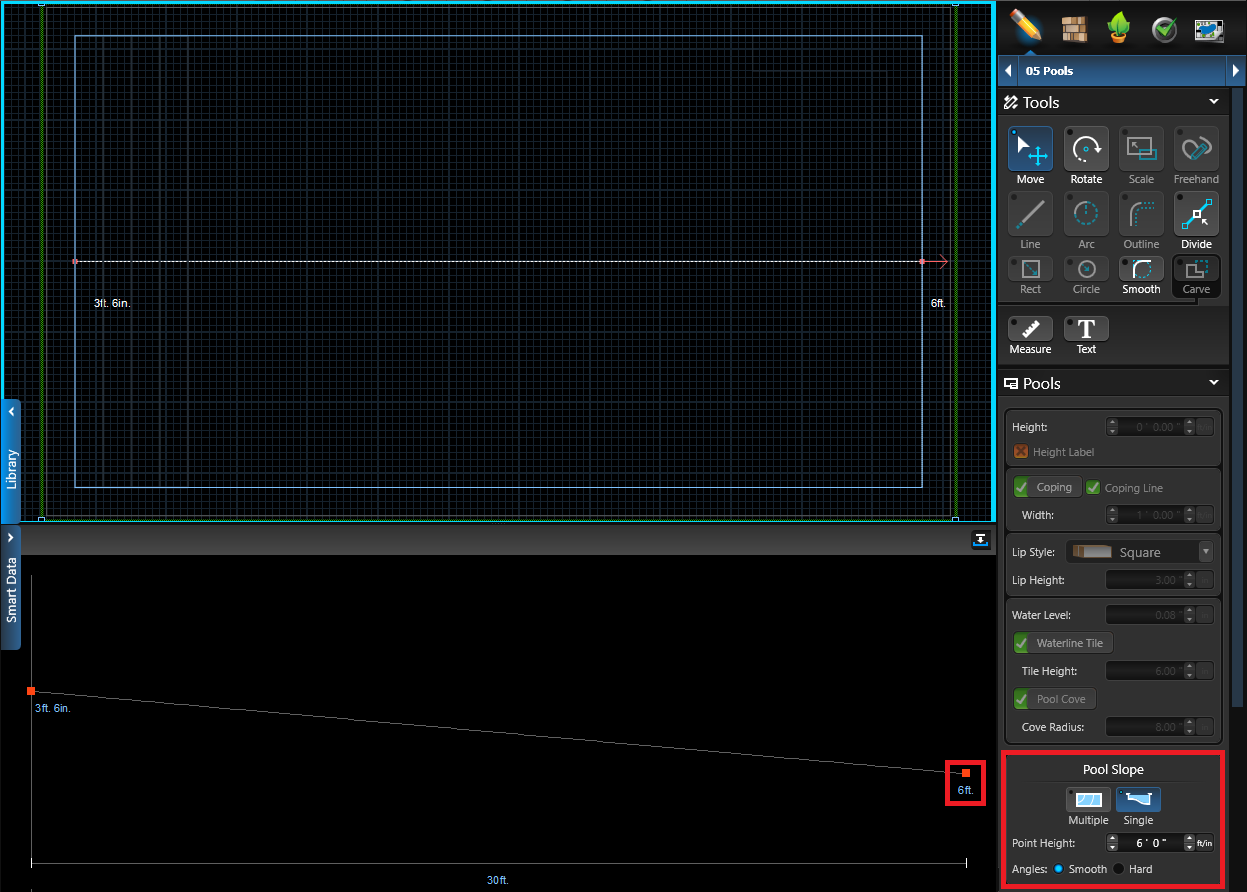Open the Lip Style dropdown
Image resolution: width=1247 pixels, height=892 pixels.
tap(1205, 551)
